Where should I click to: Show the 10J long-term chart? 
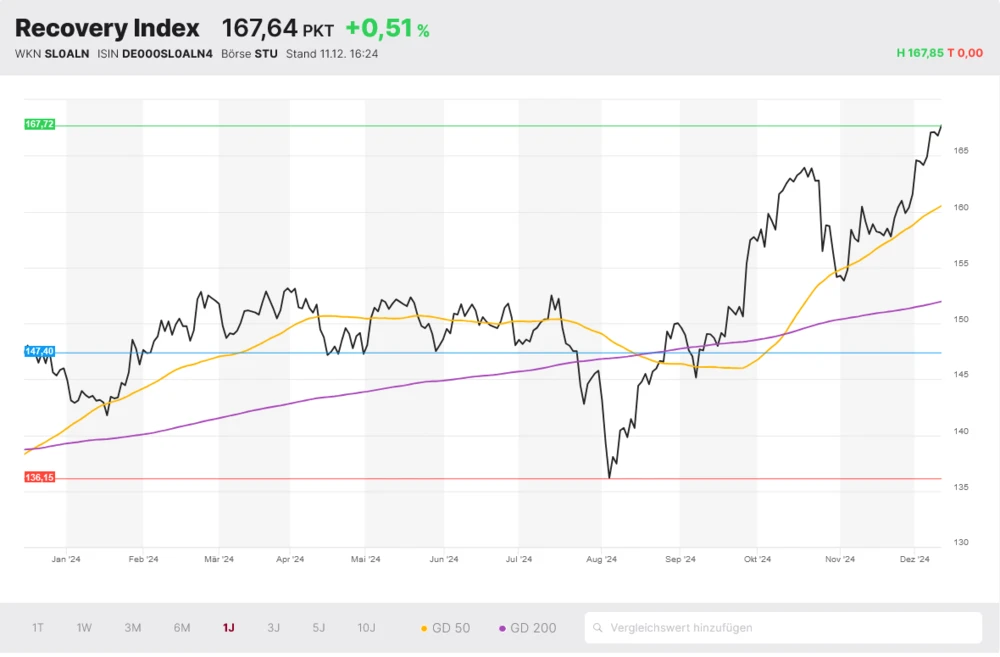[367, 627]
